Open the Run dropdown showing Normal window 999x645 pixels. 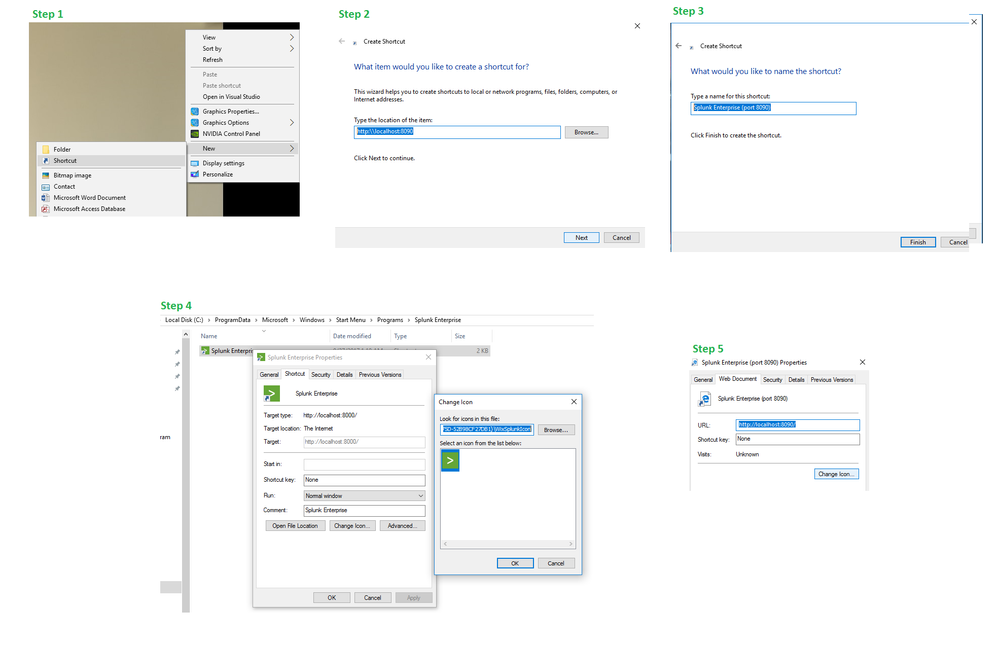point(364,495)
